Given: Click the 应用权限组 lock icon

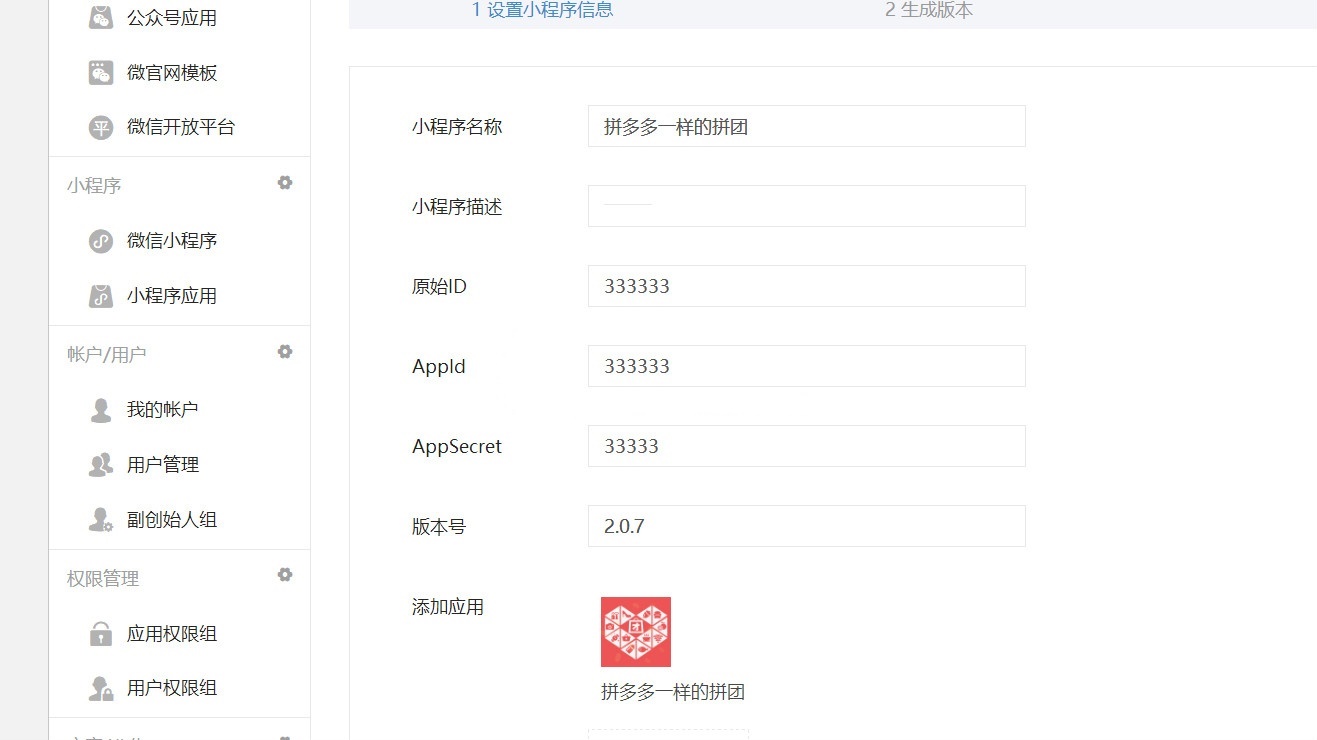Looking at the screenshot, I should click(101, 634).
